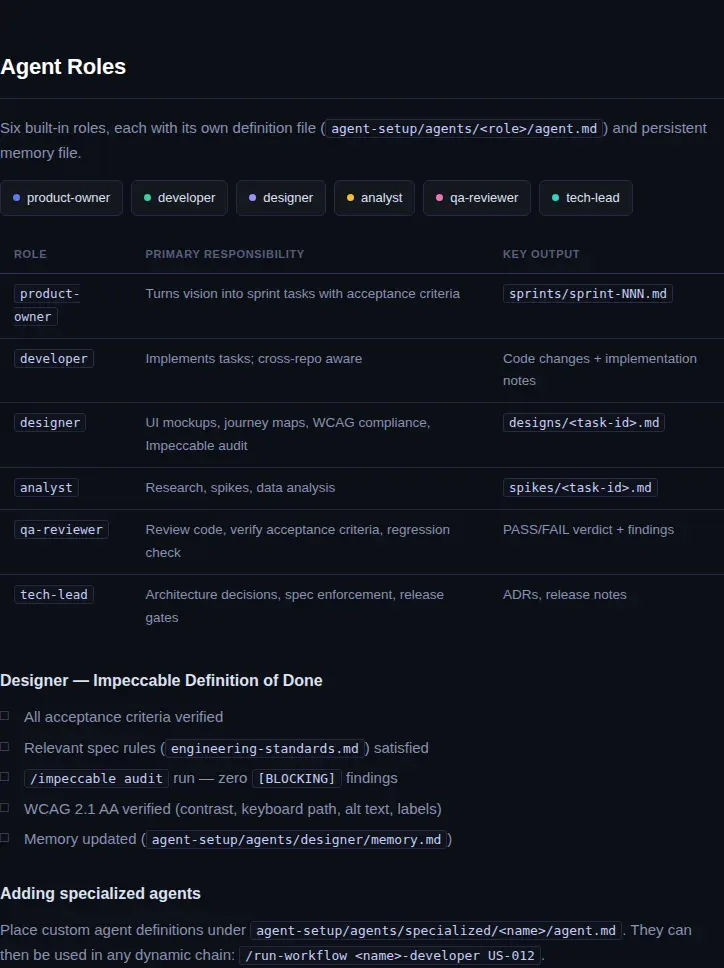Viewport: 724px width, 968px height.
Task: Click 'Code changes + implementation notes' cell
Action: coord(600,370)
